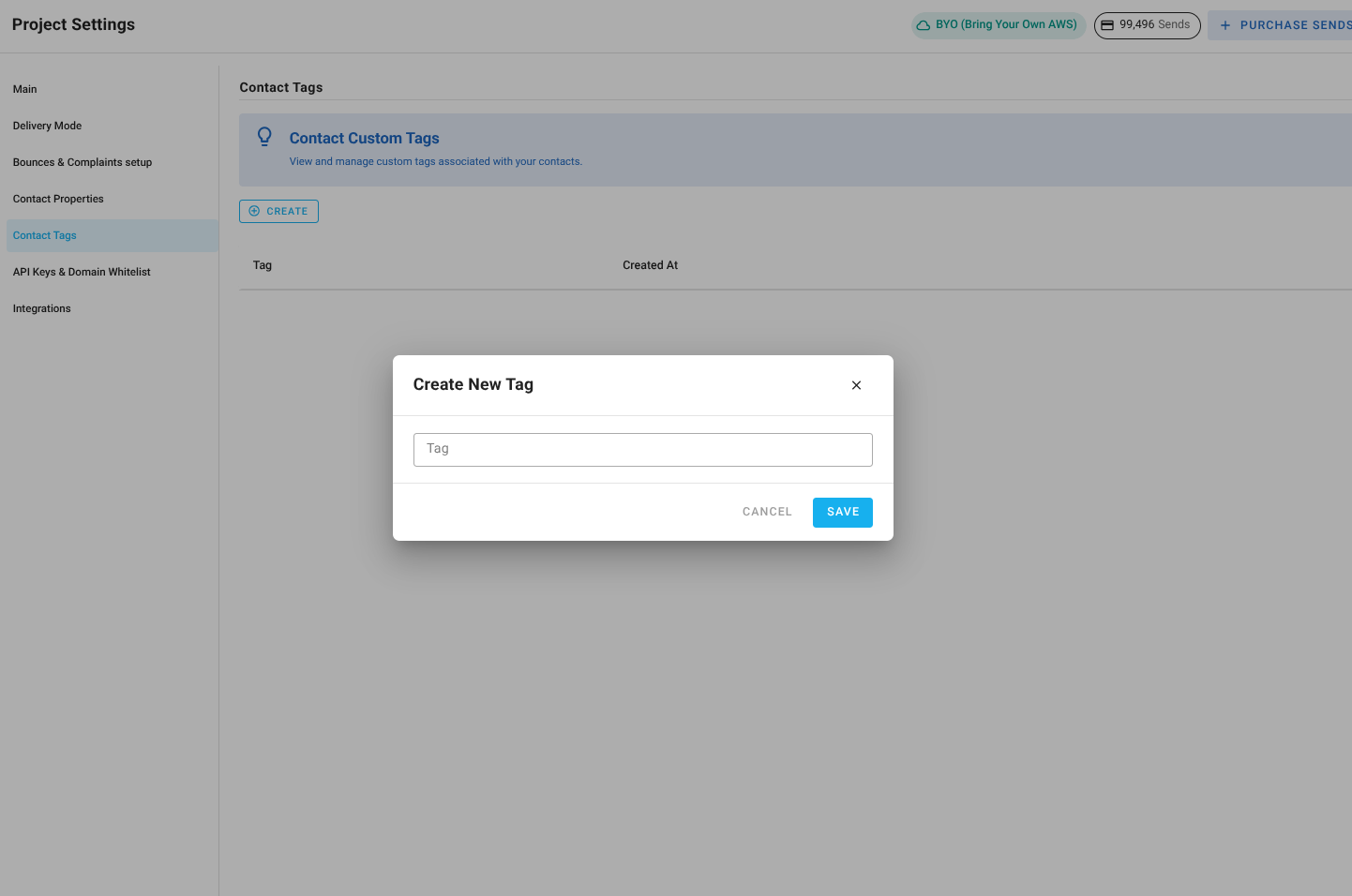
Task: Click the lightbulb icon beside Contact Custom Tags
Action: 264,136
